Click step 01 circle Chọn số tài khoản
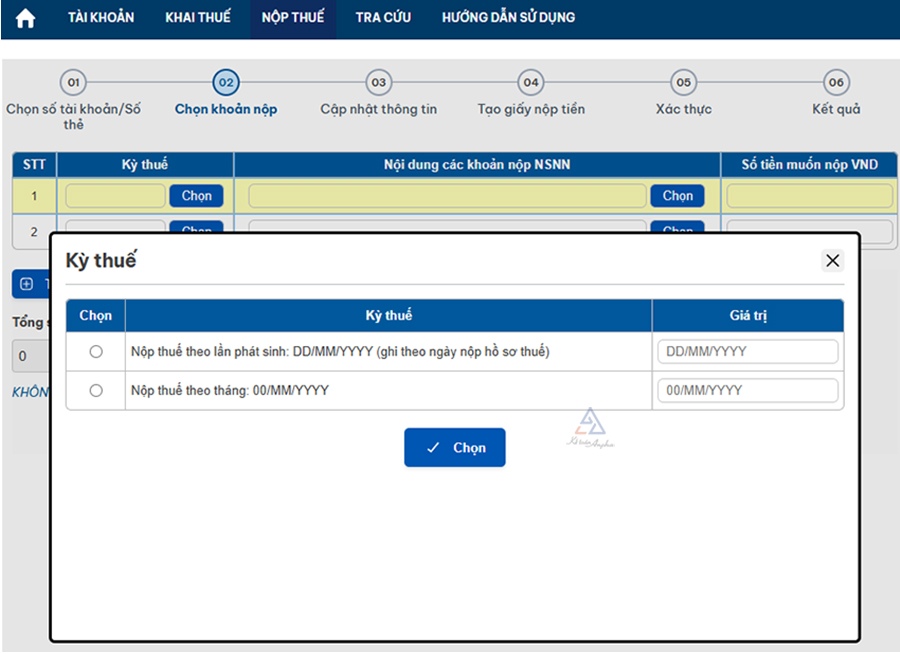 click(73, 83)
